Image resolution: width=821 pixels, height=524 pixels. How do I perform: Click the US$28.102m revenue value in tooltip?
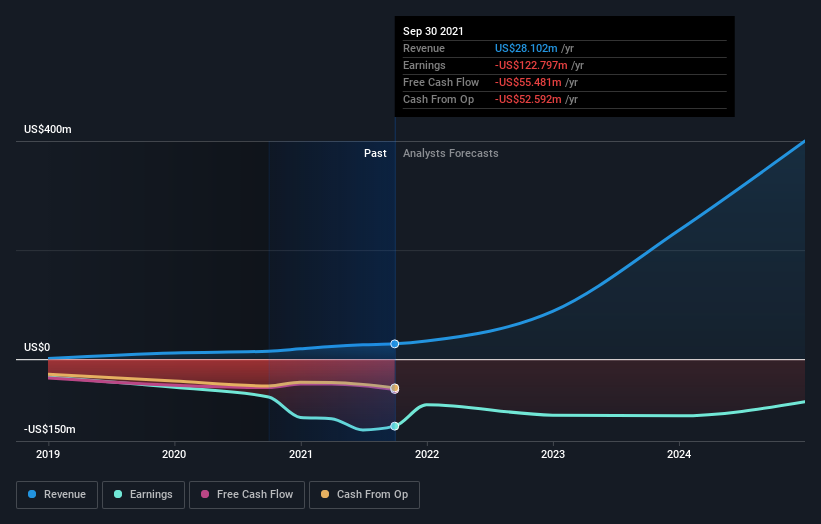526,48
